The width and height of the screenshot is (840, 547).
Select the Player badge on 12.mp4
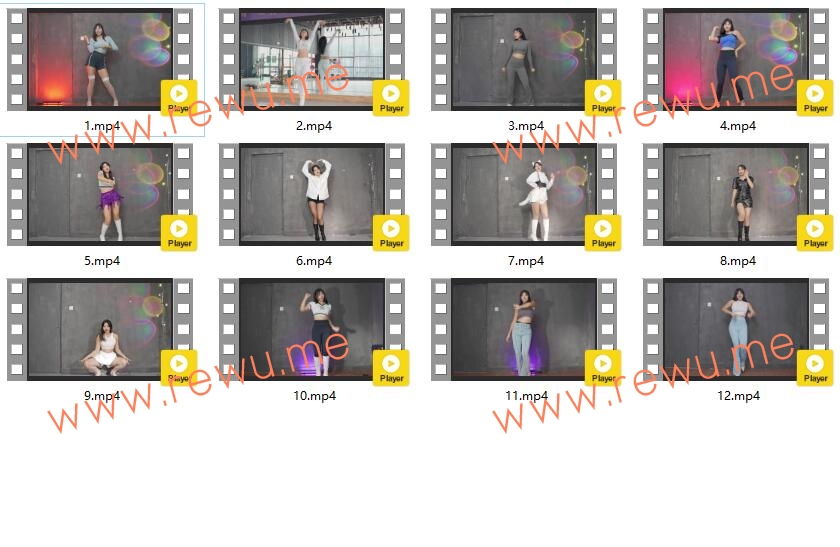(816, 368)
